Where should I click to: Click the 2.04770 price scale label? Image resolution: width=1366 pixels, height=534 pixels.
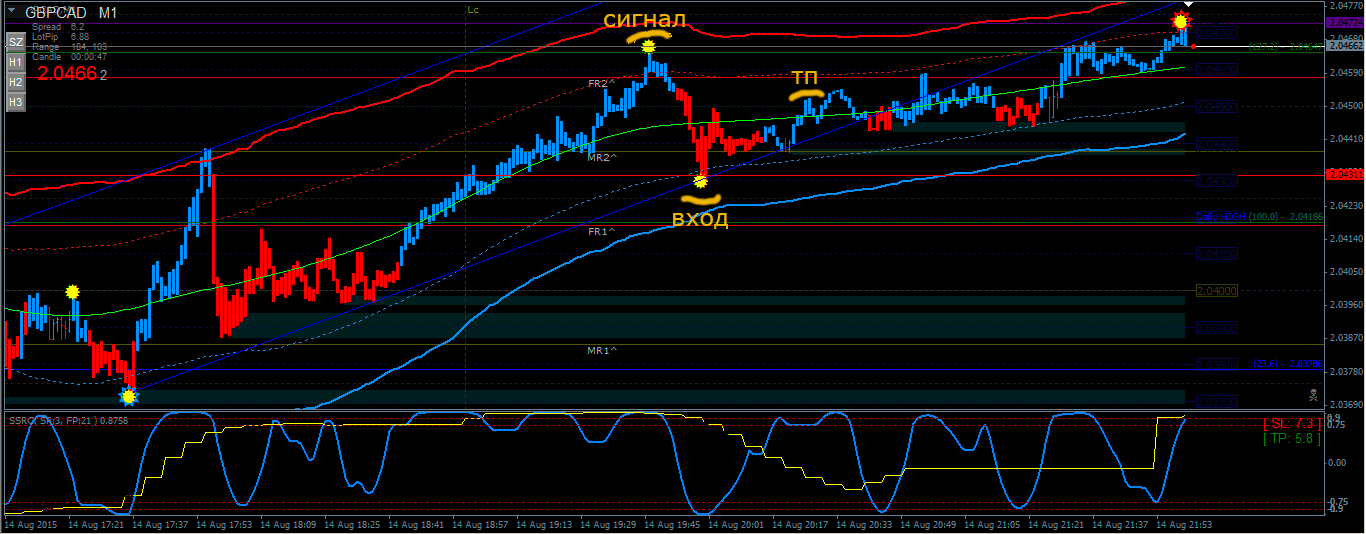click(x=1345, y=6)
